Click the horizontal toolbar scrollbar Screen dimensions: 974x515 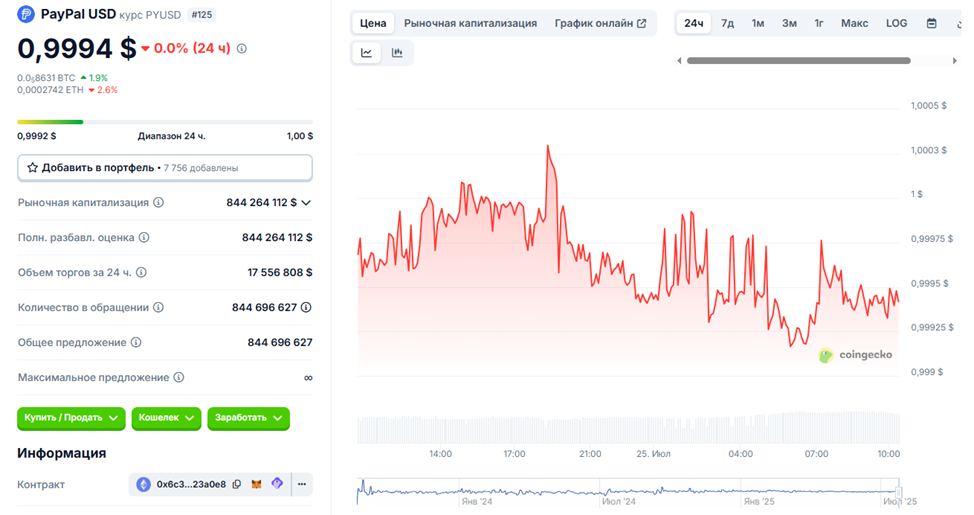pyautogui.click(x=799, y=60)
